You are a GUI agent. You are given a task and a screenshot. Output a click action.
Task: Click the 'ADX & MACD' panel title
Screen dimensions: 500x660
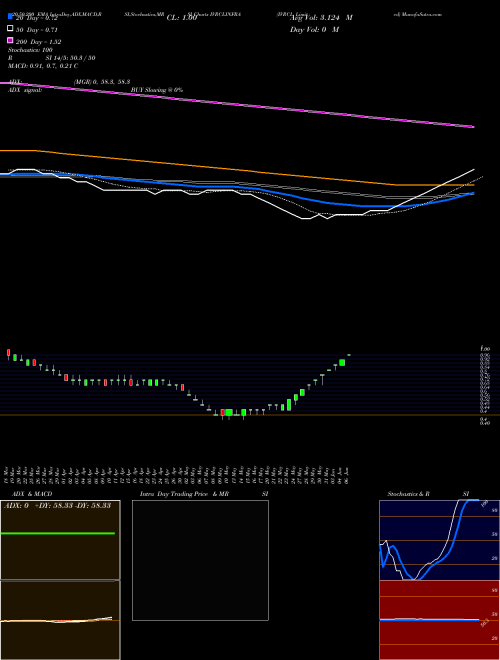tap(32, 494)
